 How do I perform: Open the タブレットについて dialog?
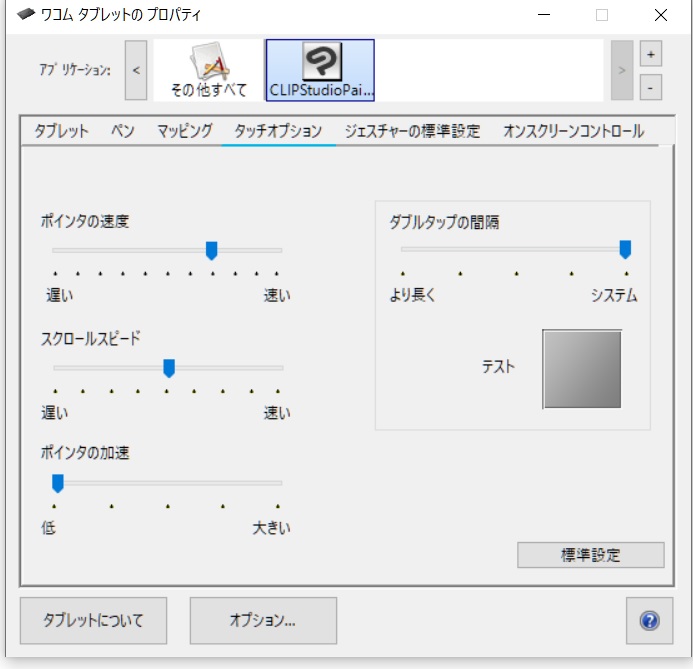pos(93,620)
